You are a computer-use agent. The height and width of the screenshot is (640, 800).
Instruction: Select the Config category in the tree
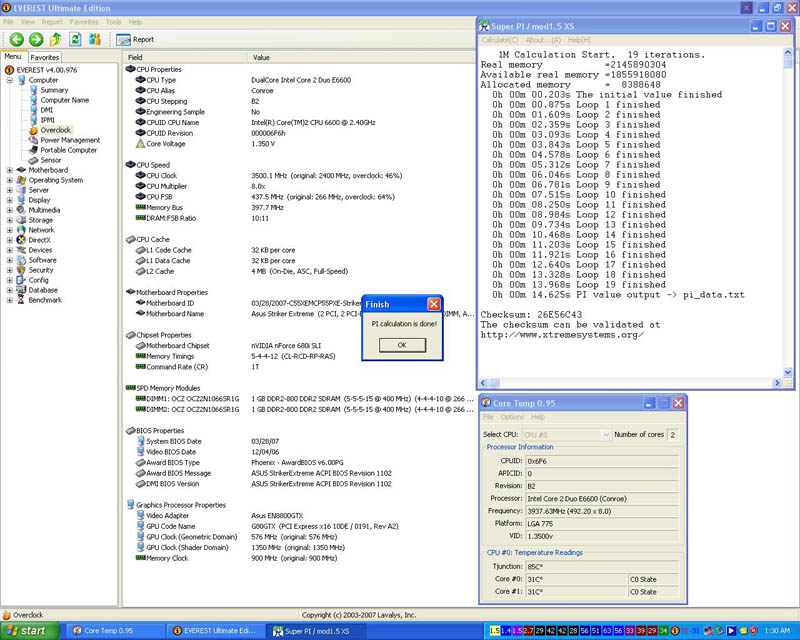(38, 280)
